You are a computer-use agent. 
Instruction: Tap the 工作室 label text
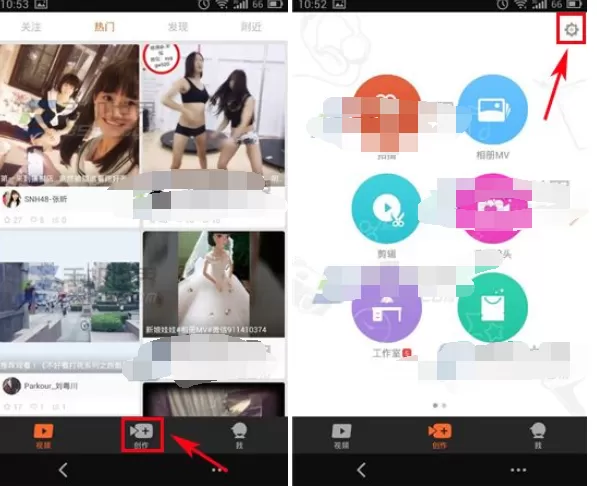[386, 353]
